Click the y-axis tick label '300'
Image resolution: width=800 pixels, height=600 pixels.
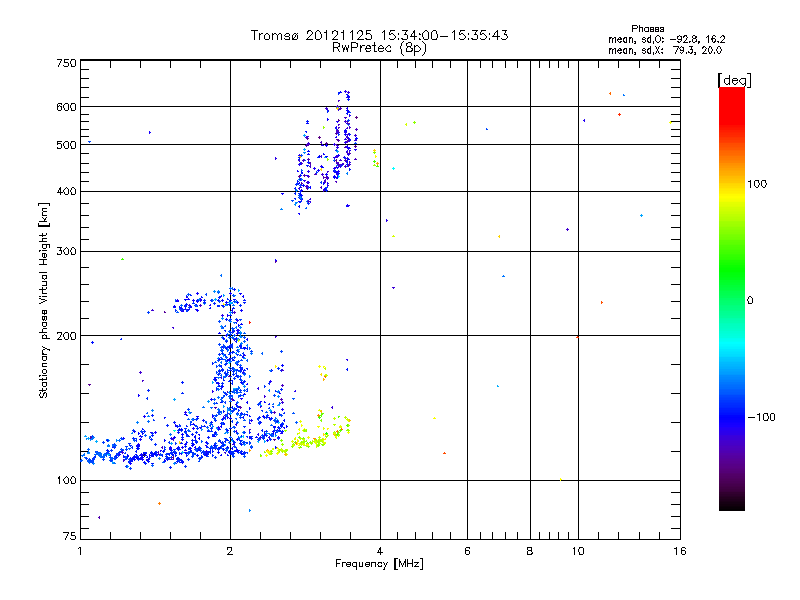[x=66, y=252]
